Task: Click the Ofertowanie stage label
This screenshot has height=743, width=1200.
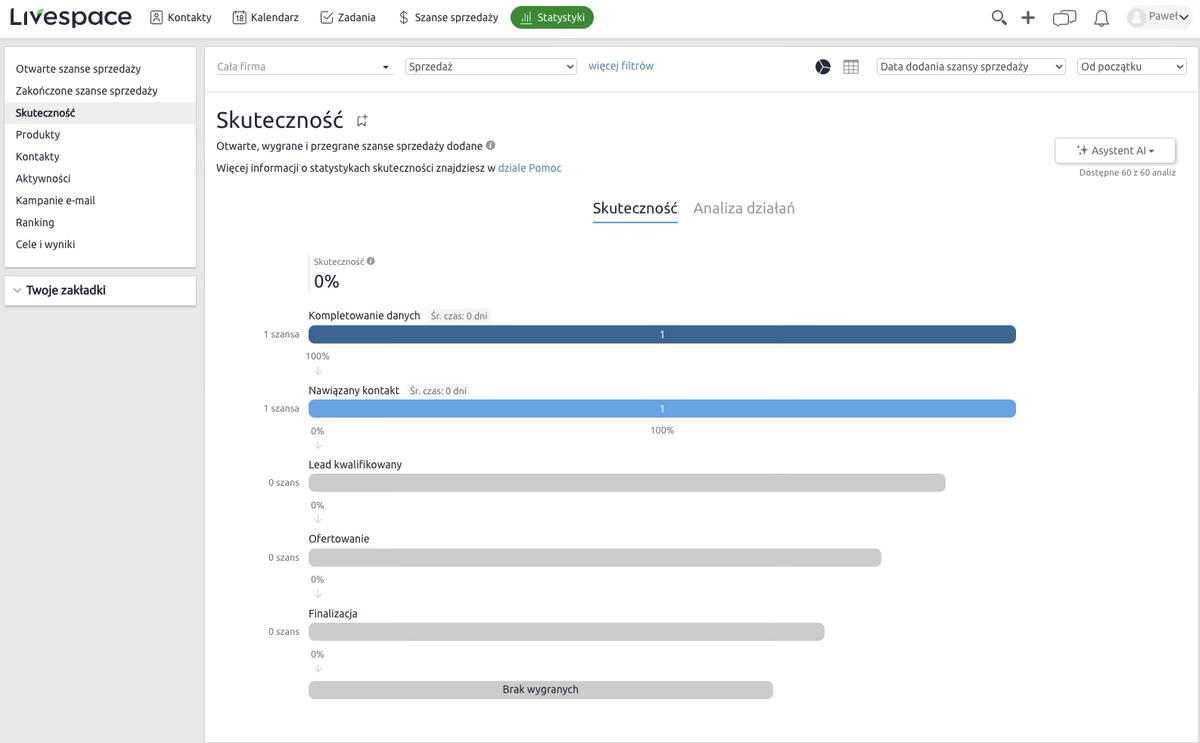Action: pyautogui.click(x=339, y=539)
